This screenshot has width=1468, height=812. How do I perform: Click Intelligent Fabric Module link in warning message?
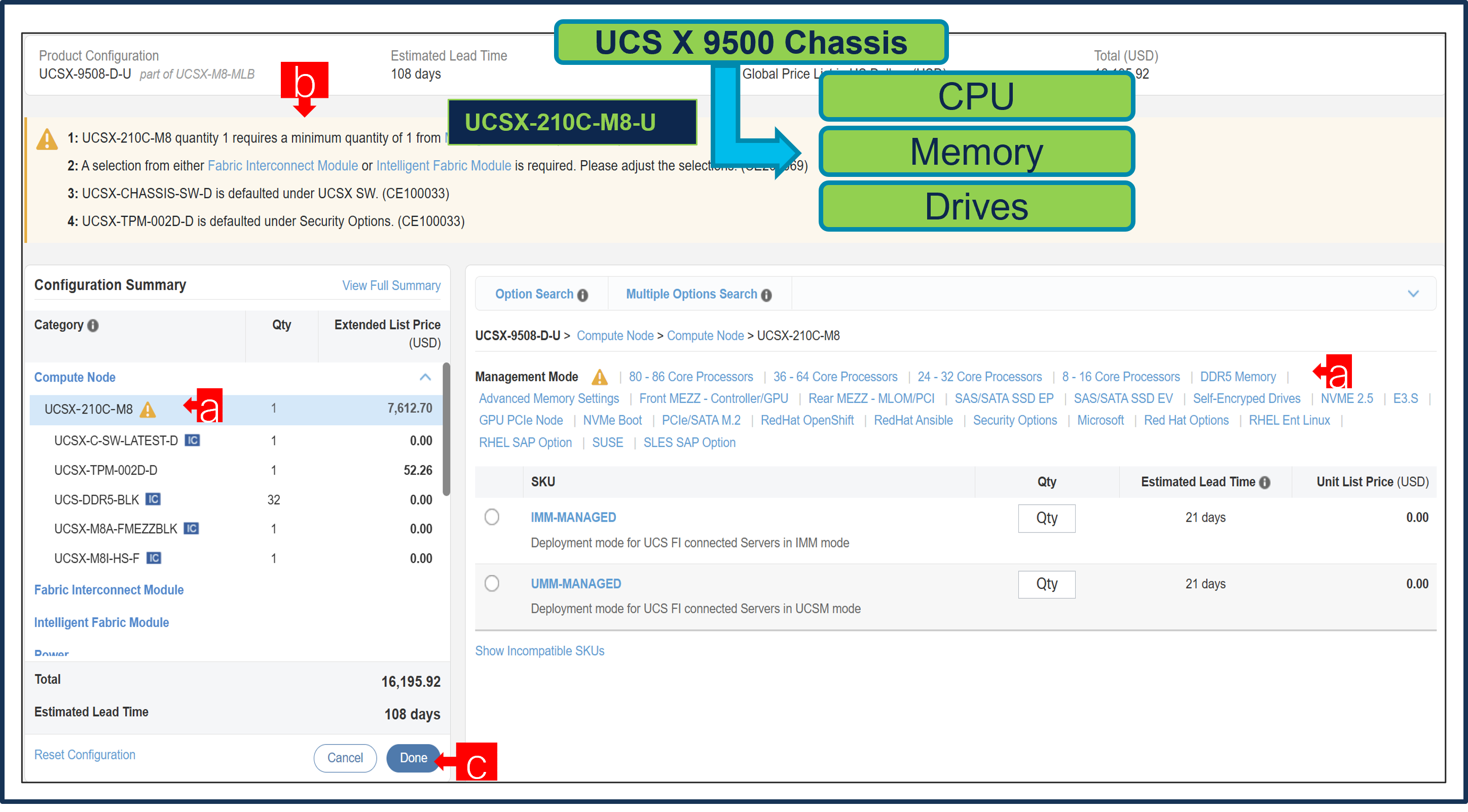point(444,166)
